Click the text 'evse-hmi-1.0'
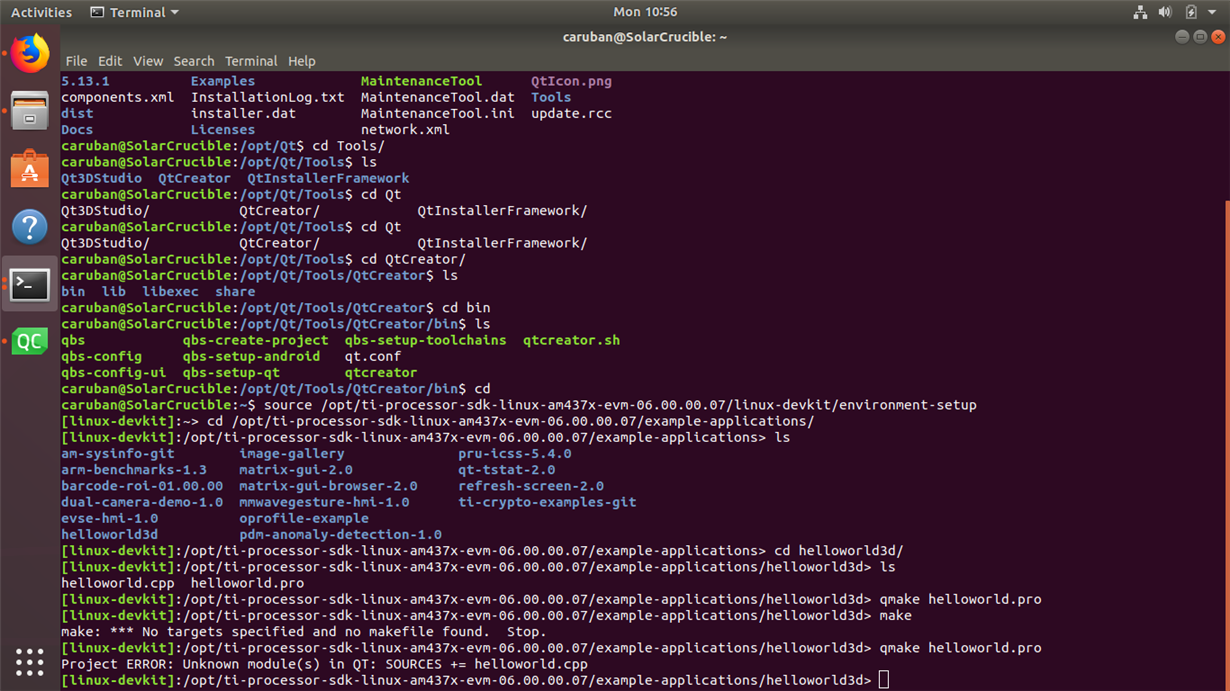The height and width of the screenshot is (691, 1230). coord(110,518)
